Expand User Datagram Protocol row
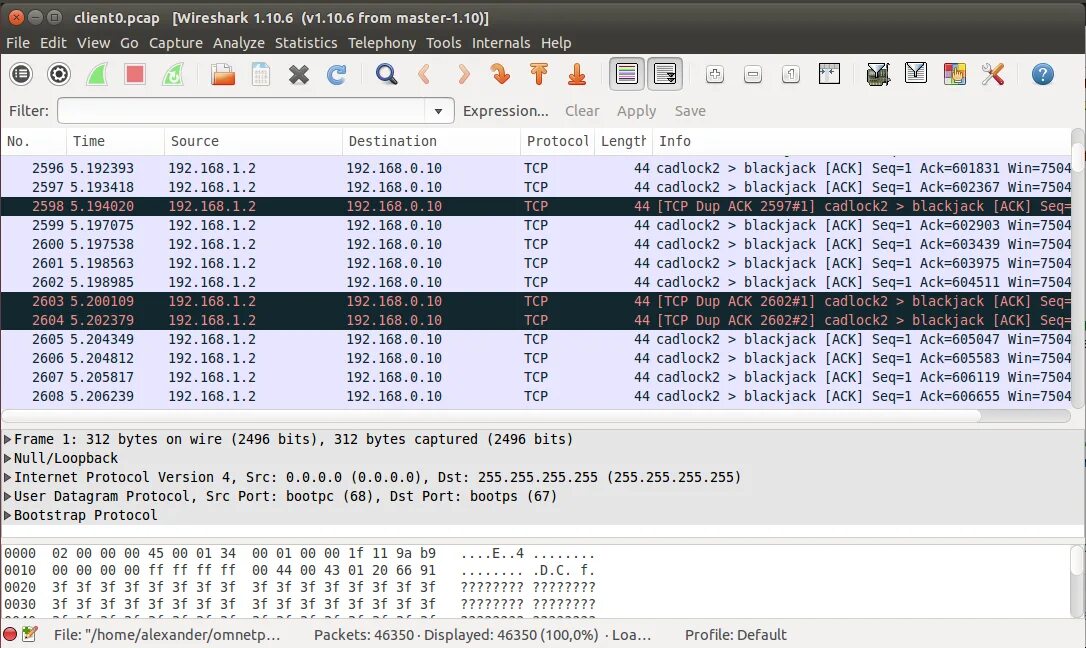 pos(8,496)
